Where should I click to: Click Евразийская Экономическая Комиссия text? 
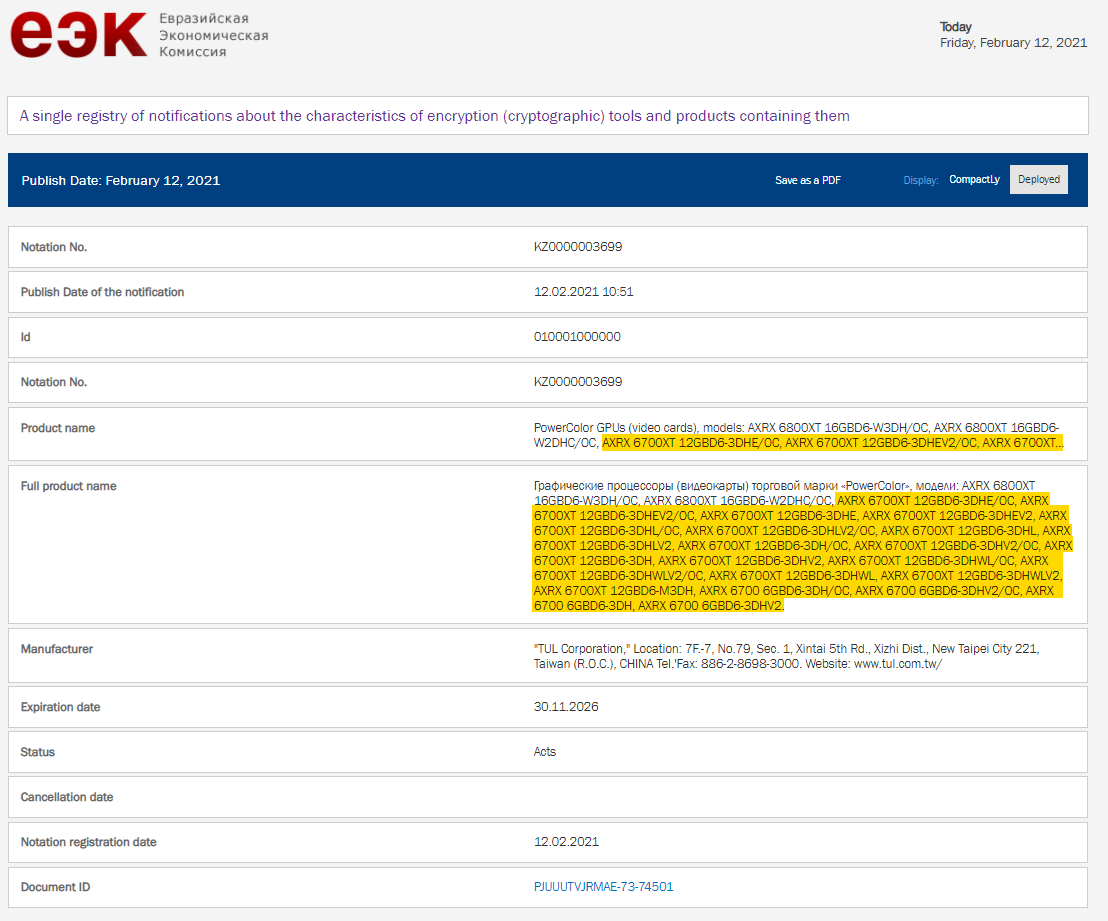point(213,35)
